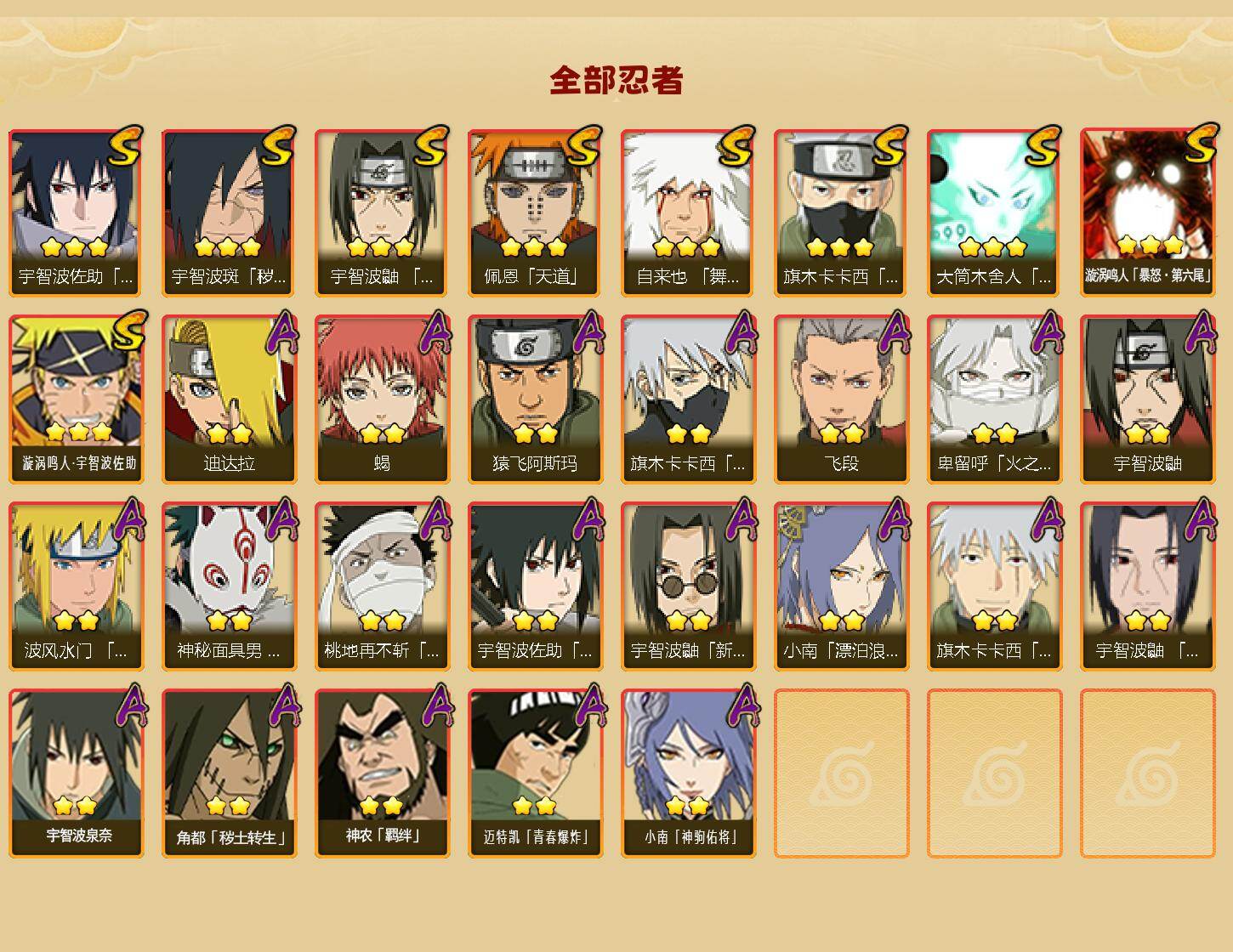Open the 神农「羁绊」 ninja card

pos(382,773)
